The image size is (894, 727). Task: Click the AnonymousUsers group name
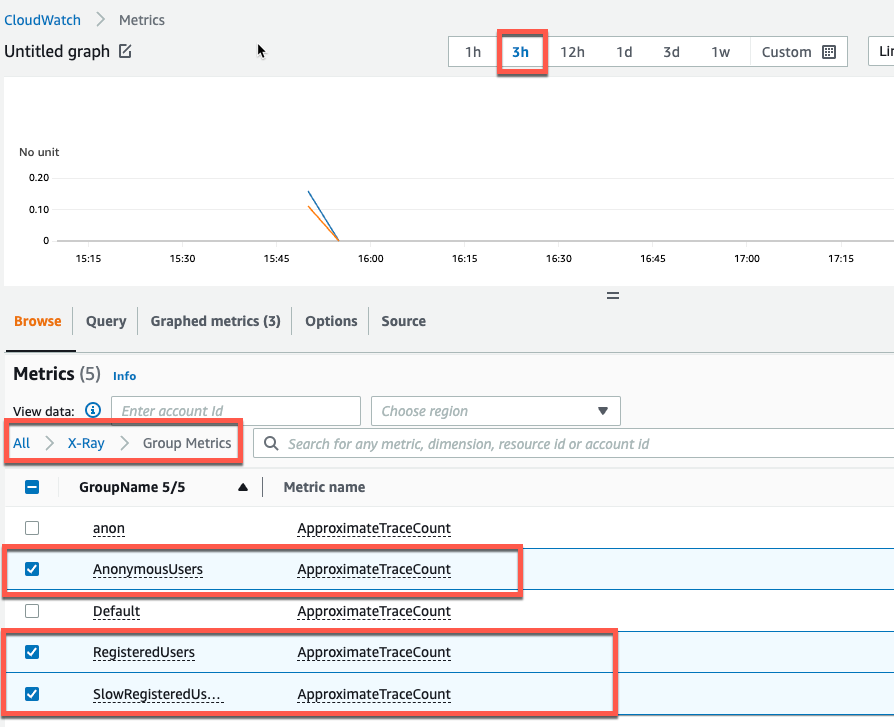(148, 570)
